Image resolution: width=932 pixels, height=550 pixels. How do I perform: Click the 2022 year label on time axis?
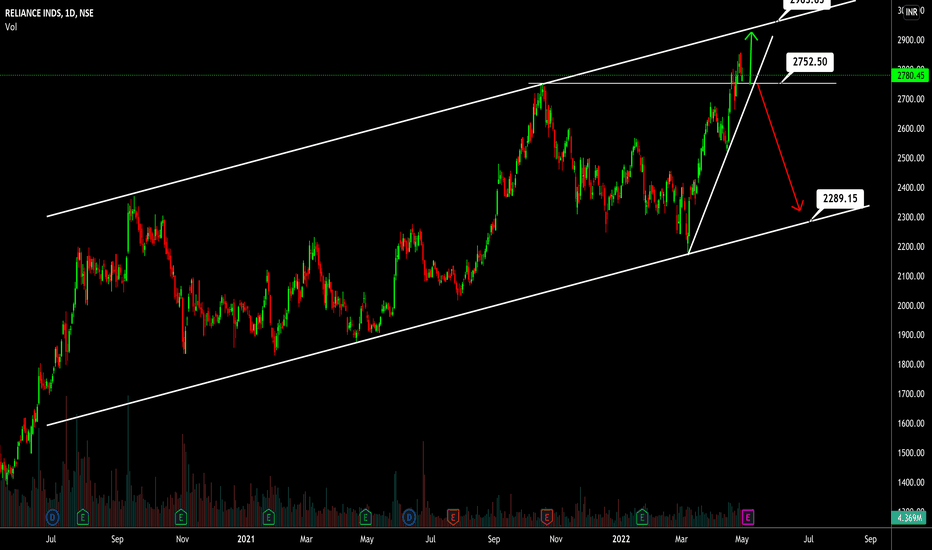tap(621, 539)
